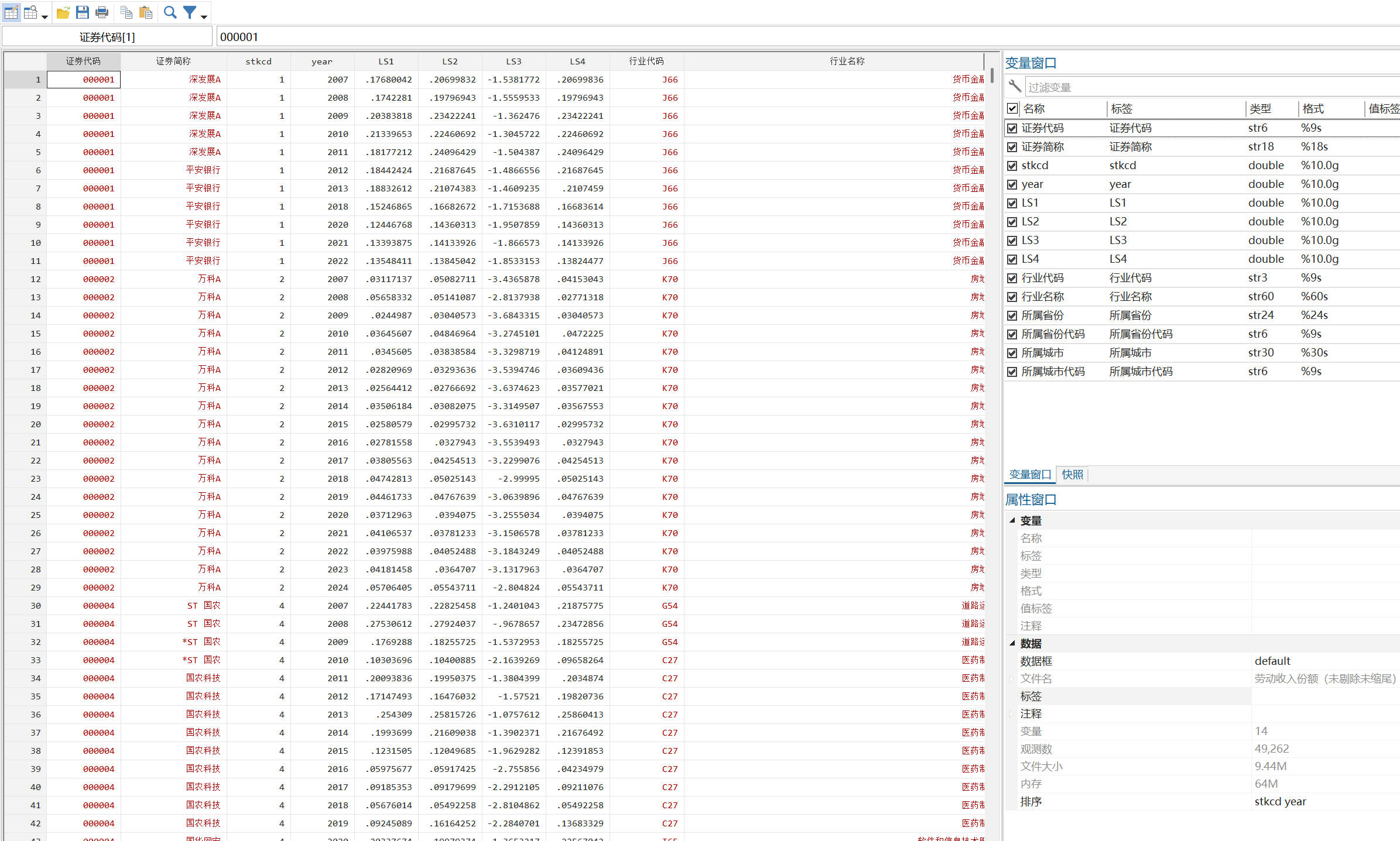Viewport: 1400px width, 841px height.
Task: Toggle the select-all checkbox beside 名称 header
Action: 1012,108
